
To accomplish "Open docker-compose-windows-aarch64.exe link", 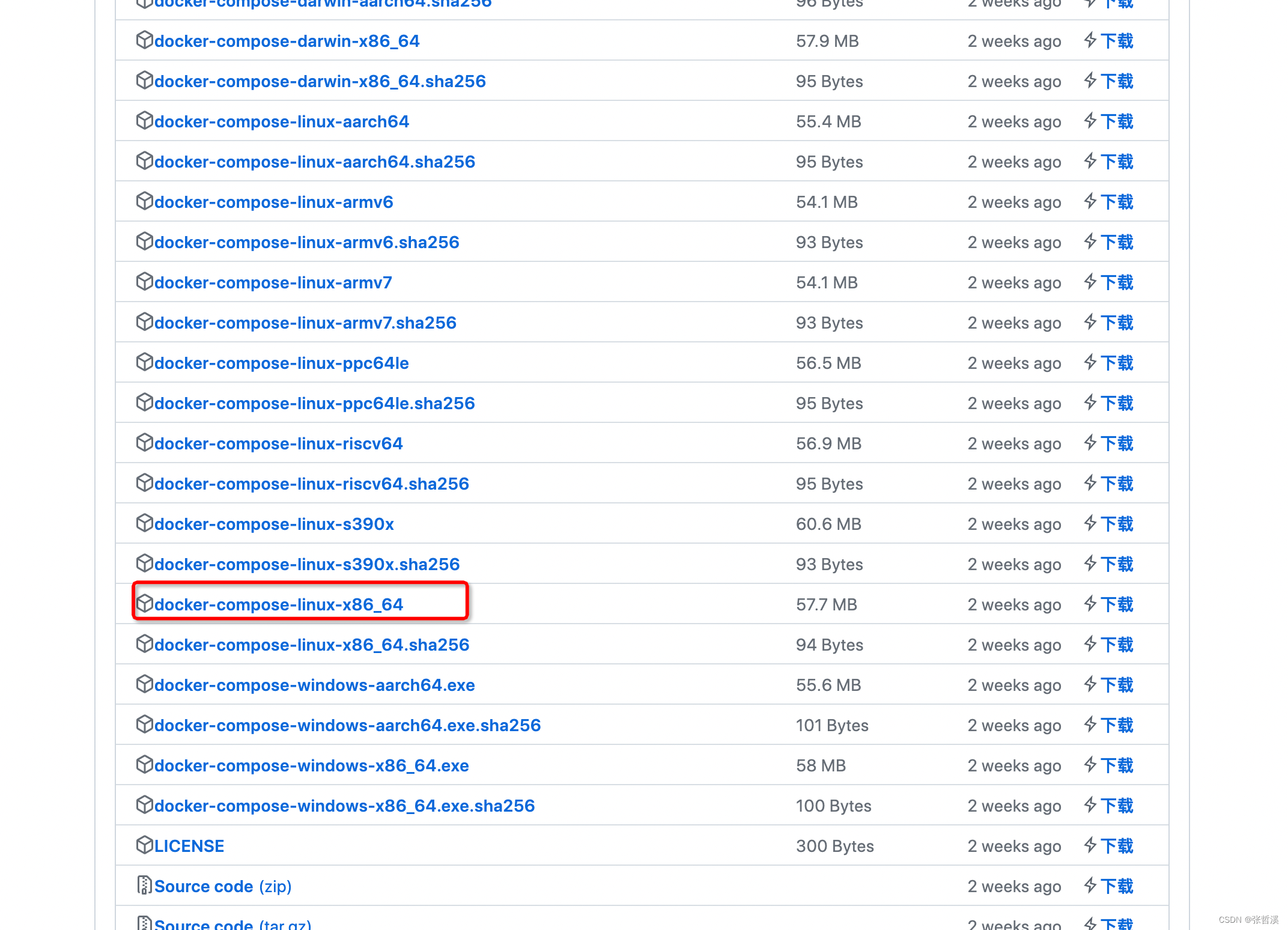I will (x=314, y=685).
